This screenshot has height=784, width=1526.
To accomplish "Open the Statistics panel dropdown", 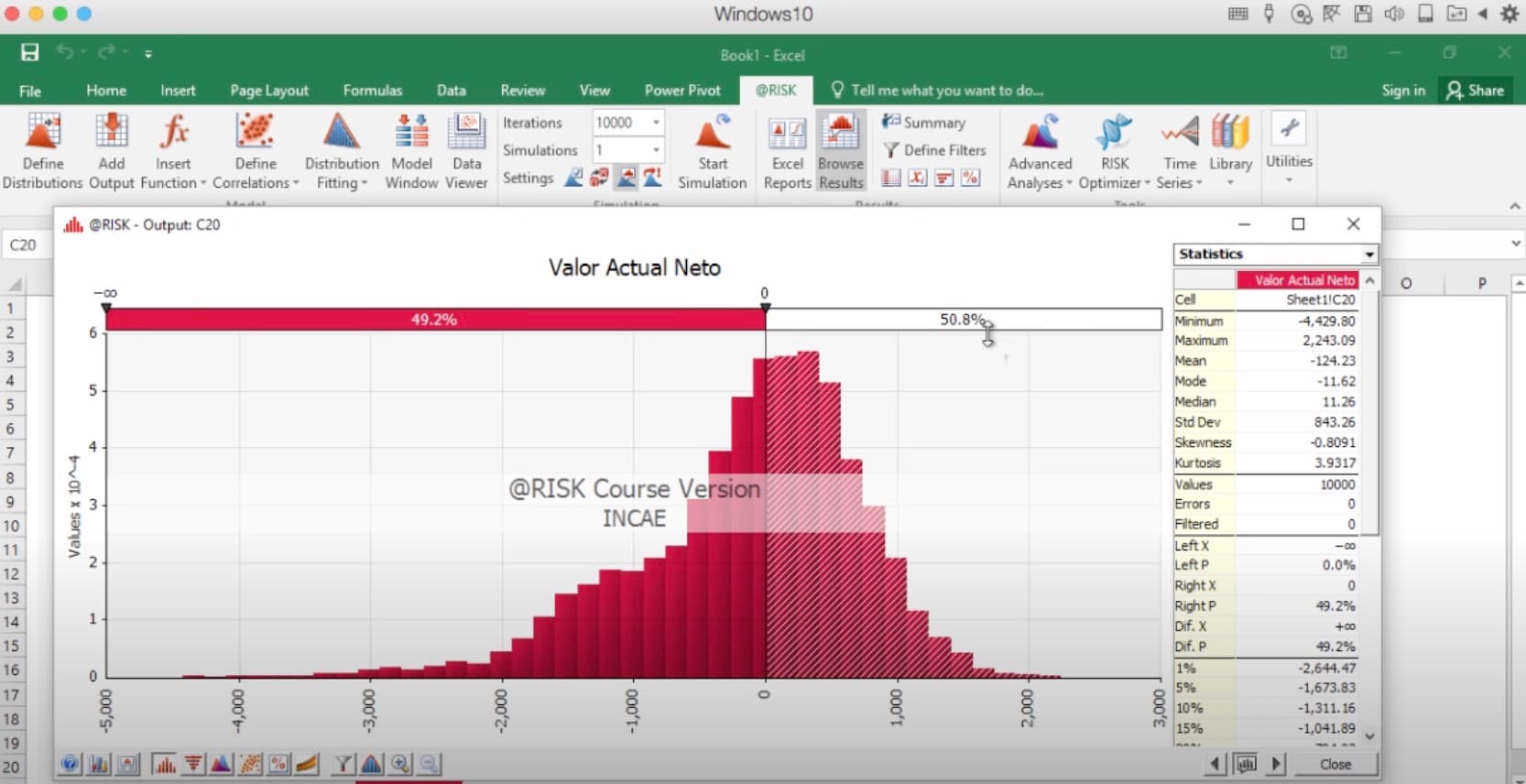I will click(x=1368, y=255).
